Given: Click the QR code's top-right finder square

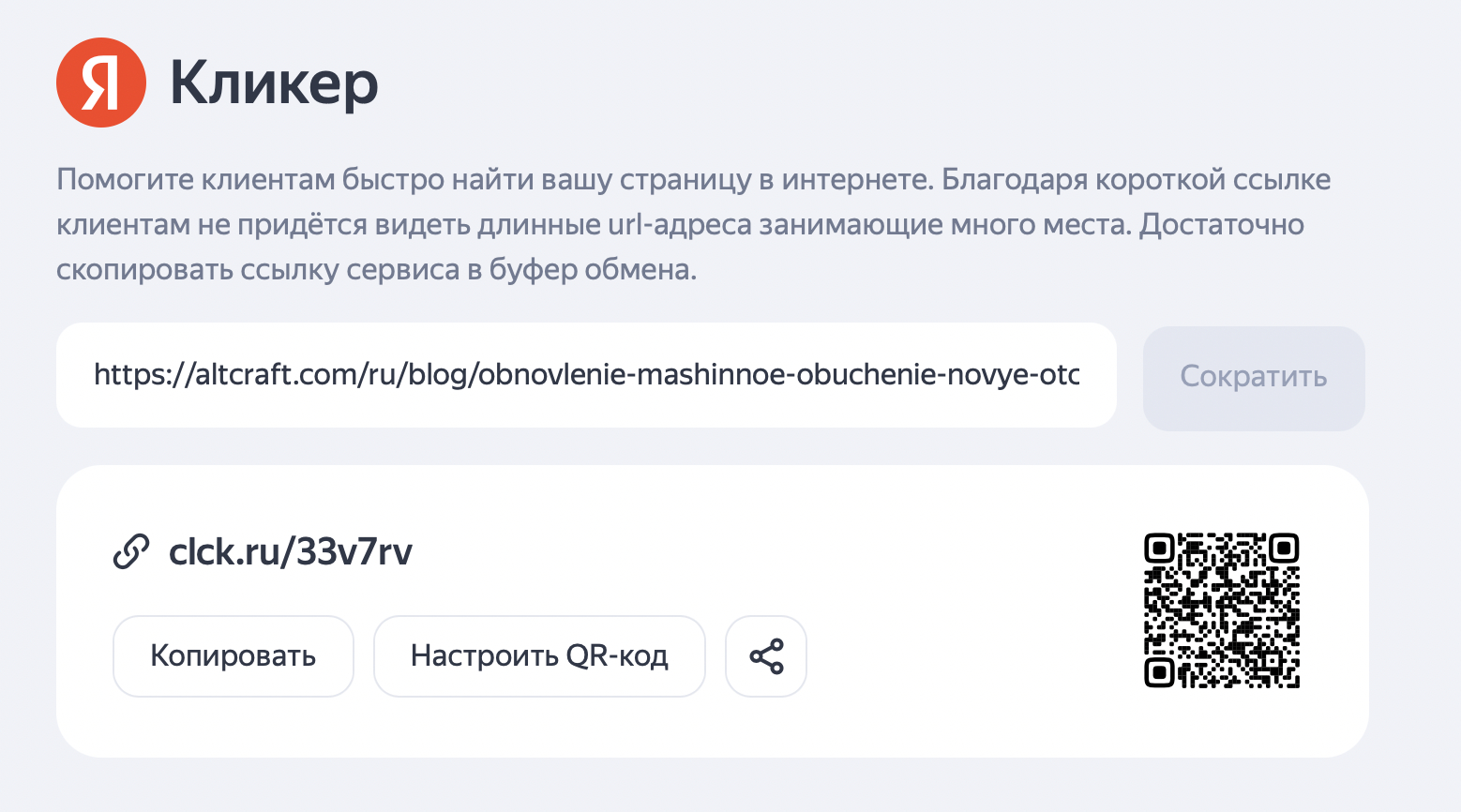Looking at the screenshot, I should pos(1284,548).
